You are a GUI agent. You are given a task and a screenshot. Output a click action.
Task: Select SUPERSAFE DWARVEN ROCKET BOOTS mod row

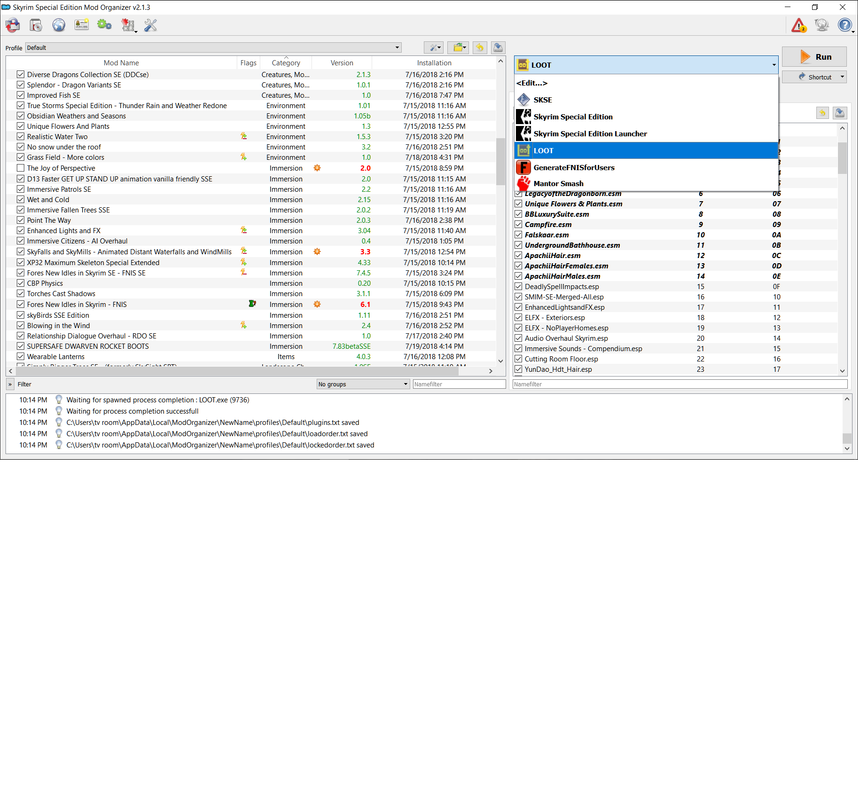[252, 346]
